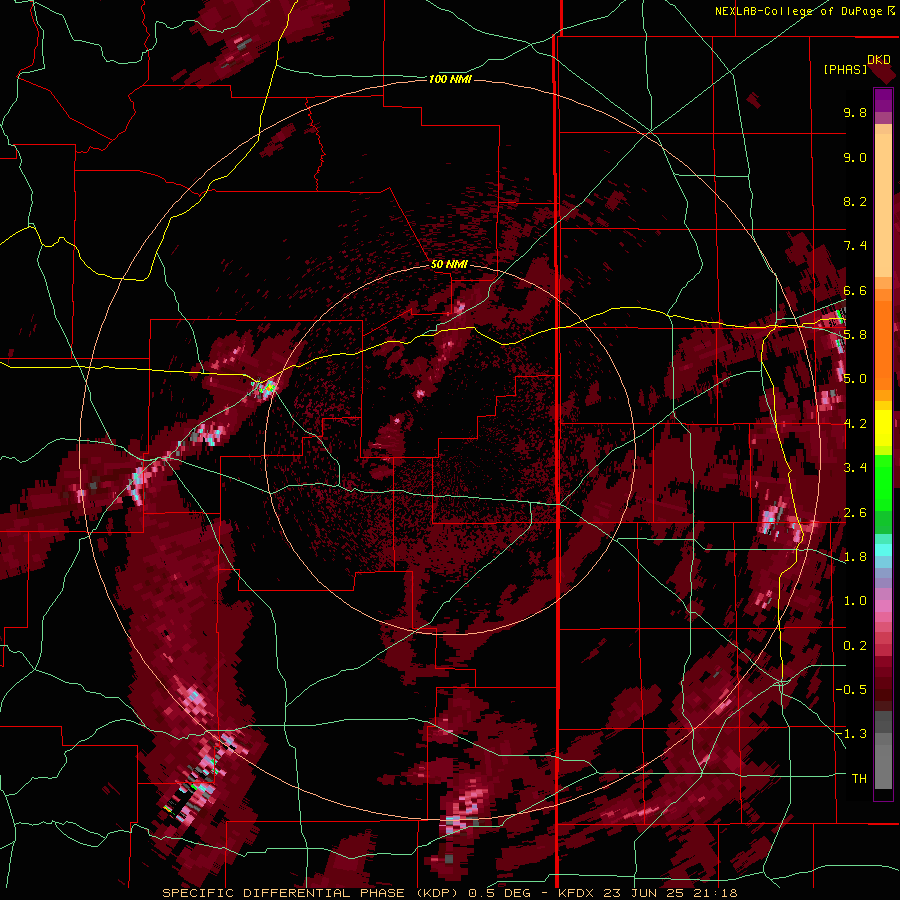The image size is (900, 900).
Task: Click the 1.8 scale value
Action: click(855, 557)
